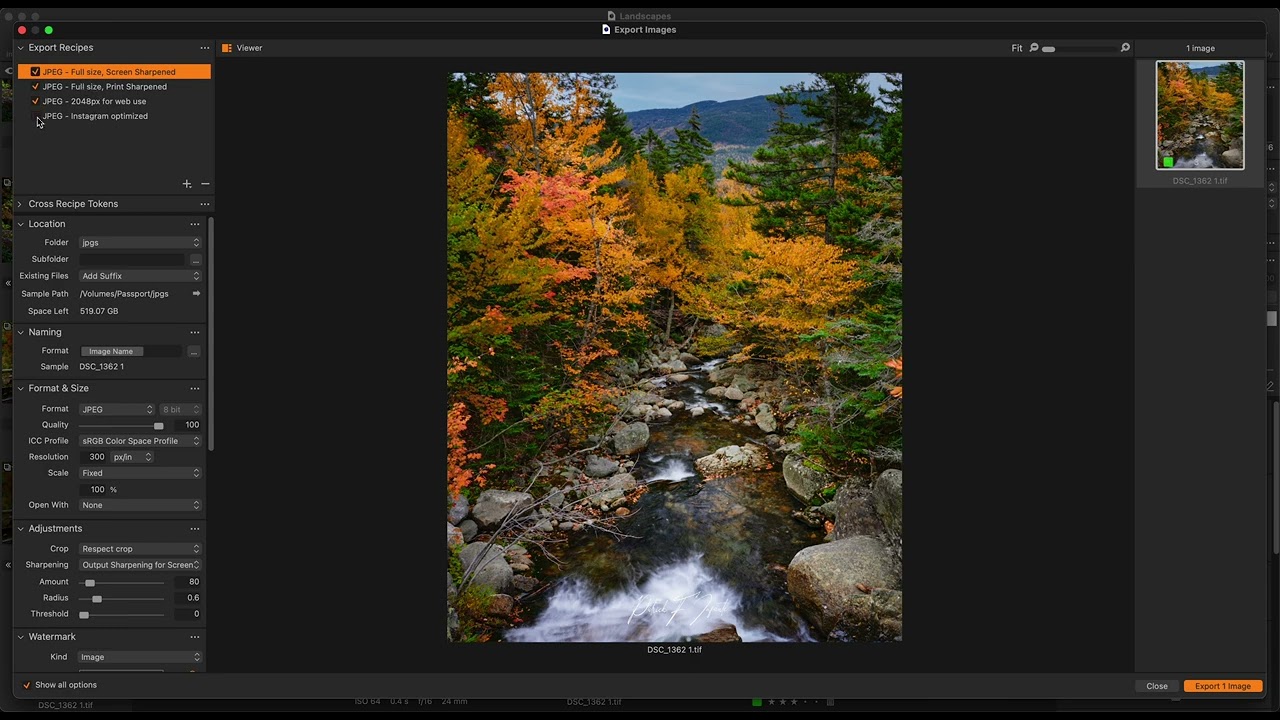Open Sharpening dropdown Output Sharpening for Screen
1280x720 pixels.
coord(140,565)
